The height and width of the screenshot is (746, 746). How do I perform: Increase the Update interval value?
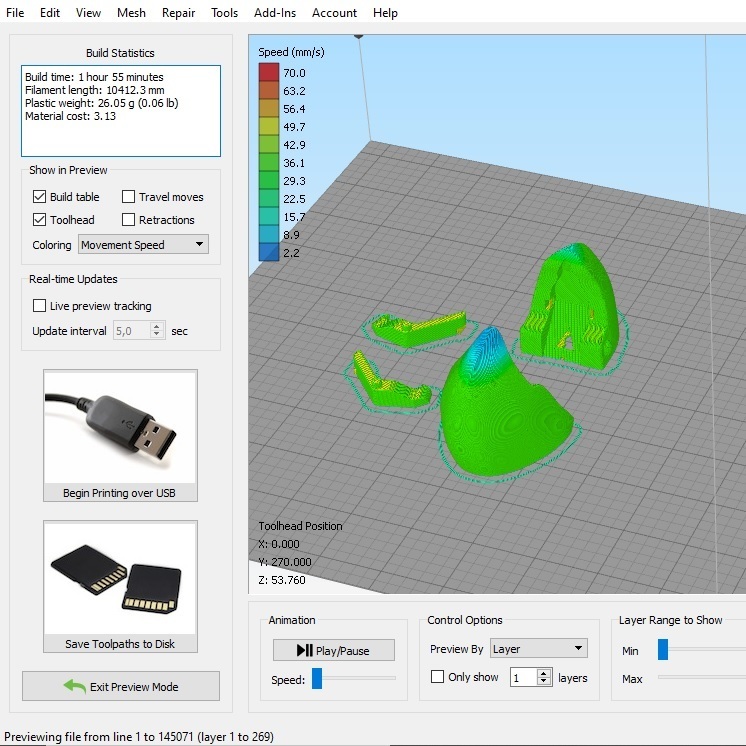point(157,326)
